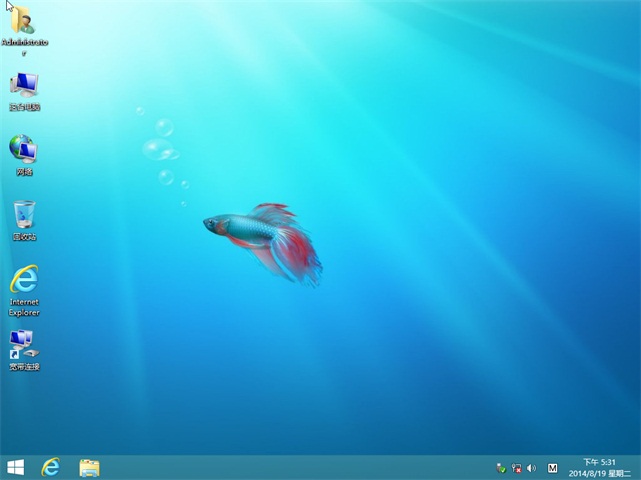The image size is (641, 480).
Task: Click the disconnected network tray icon
Action: (x=516, y=468)
